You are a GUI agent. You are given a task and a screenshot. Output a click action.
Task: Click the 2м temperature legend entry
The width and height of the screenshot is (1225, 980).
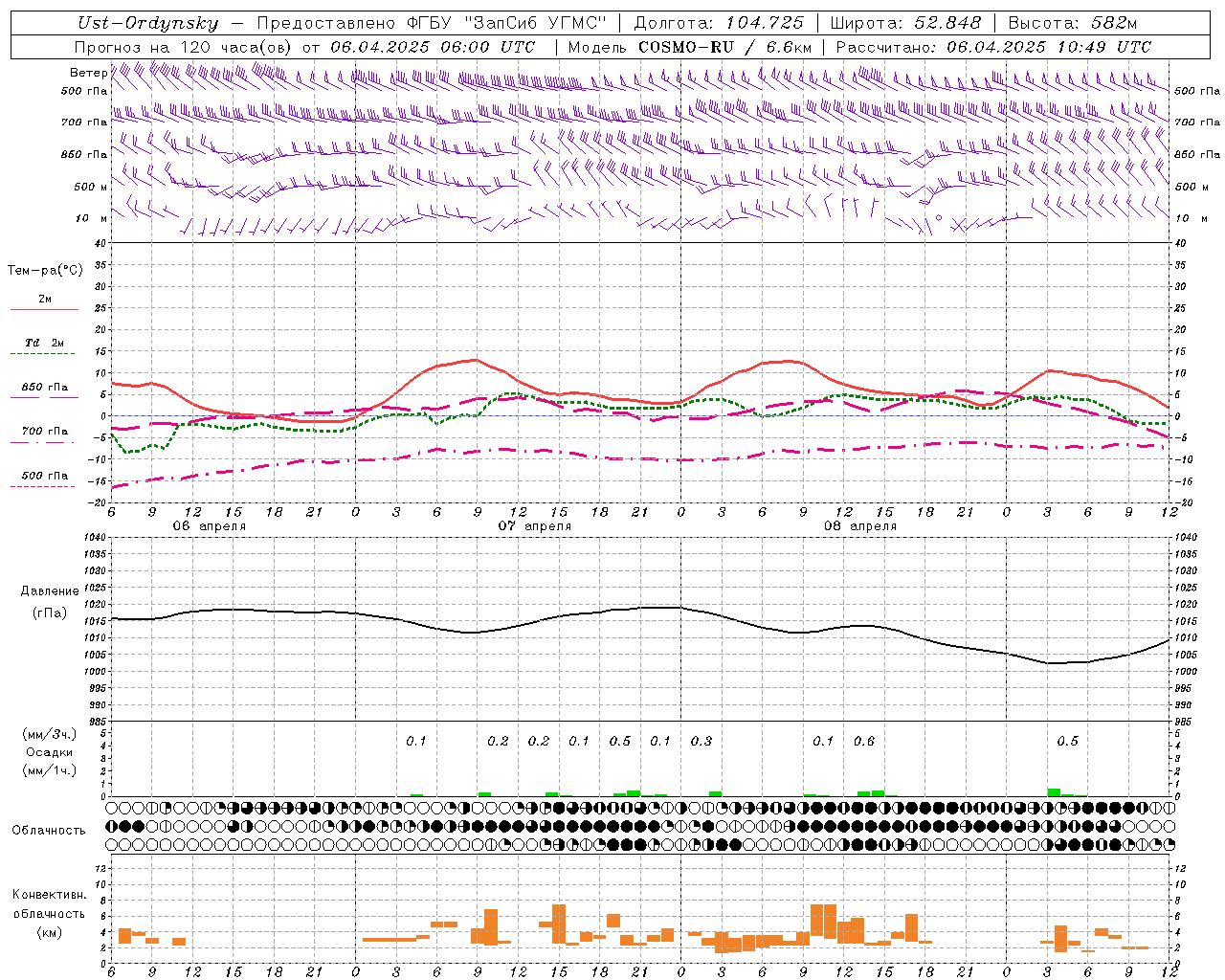[x=45, y=300]
